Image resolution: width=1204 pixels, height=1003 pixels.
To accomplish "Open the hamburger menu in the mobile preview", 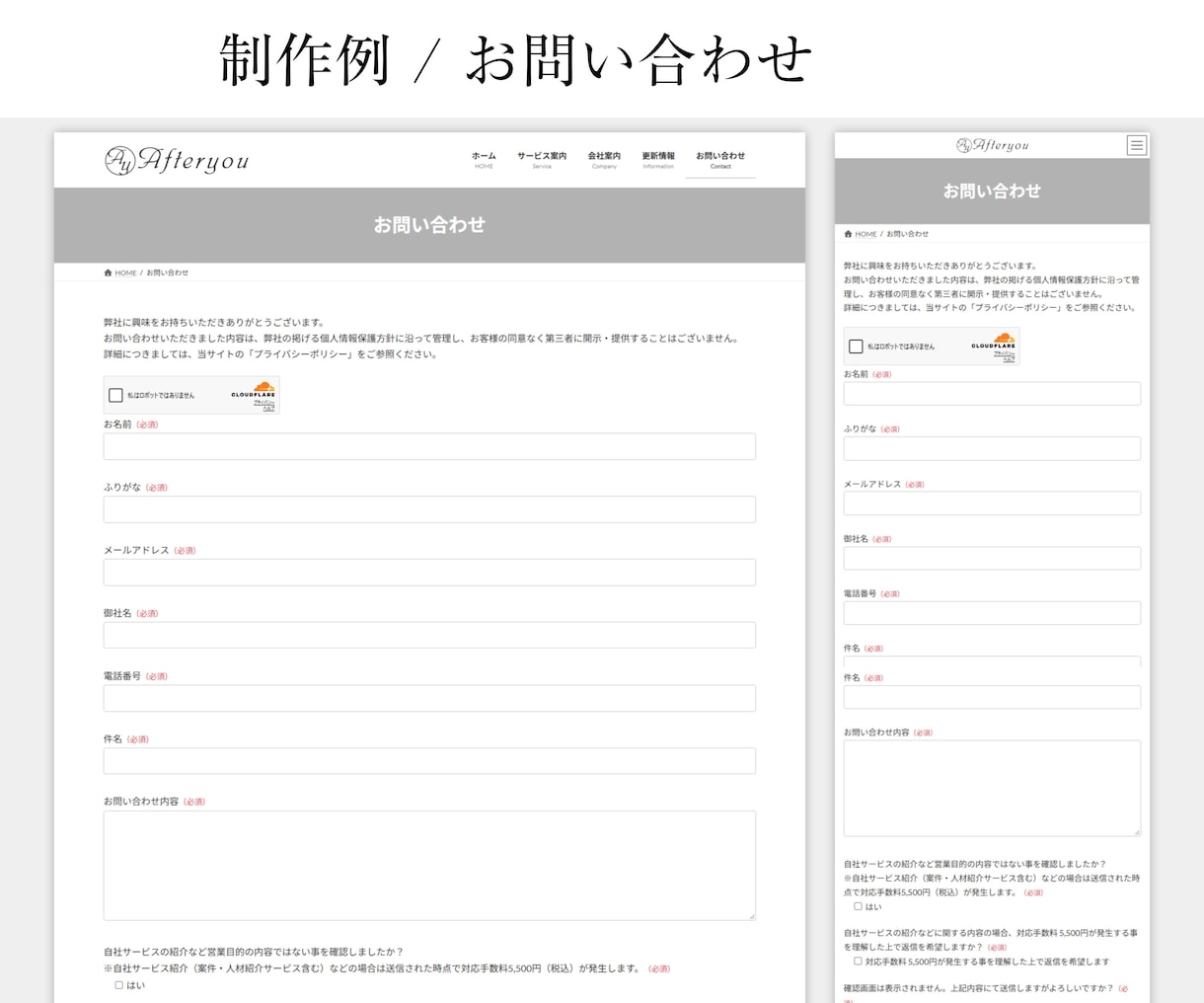I will [1137, 145].
